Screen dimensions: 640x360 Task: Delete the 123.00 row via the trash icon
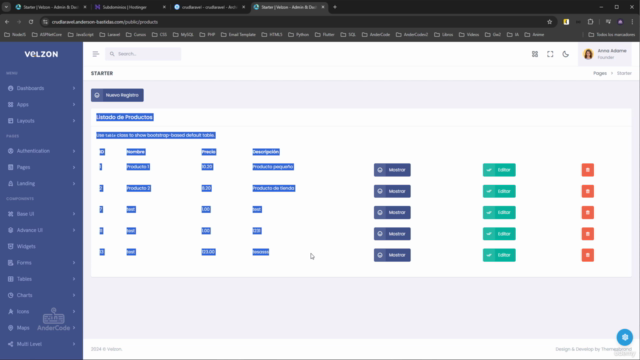[x=588, y=255]
